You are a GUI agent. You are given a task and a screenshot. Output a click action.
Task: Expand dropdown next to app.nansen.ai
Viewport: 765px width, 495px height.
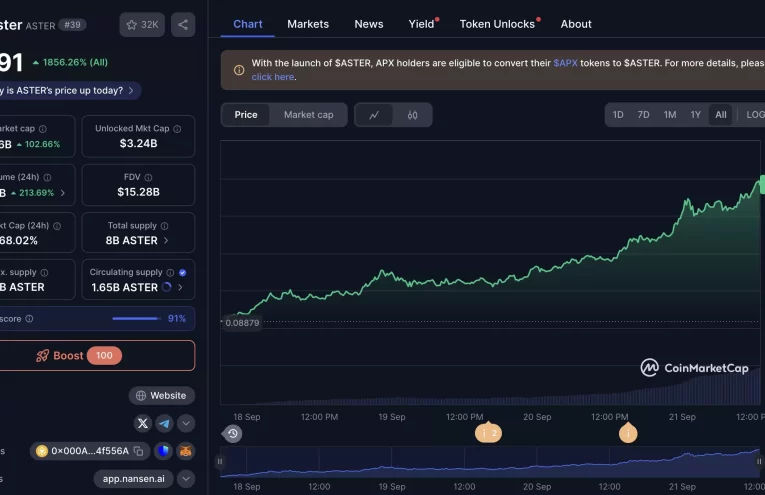pos(186,479)
